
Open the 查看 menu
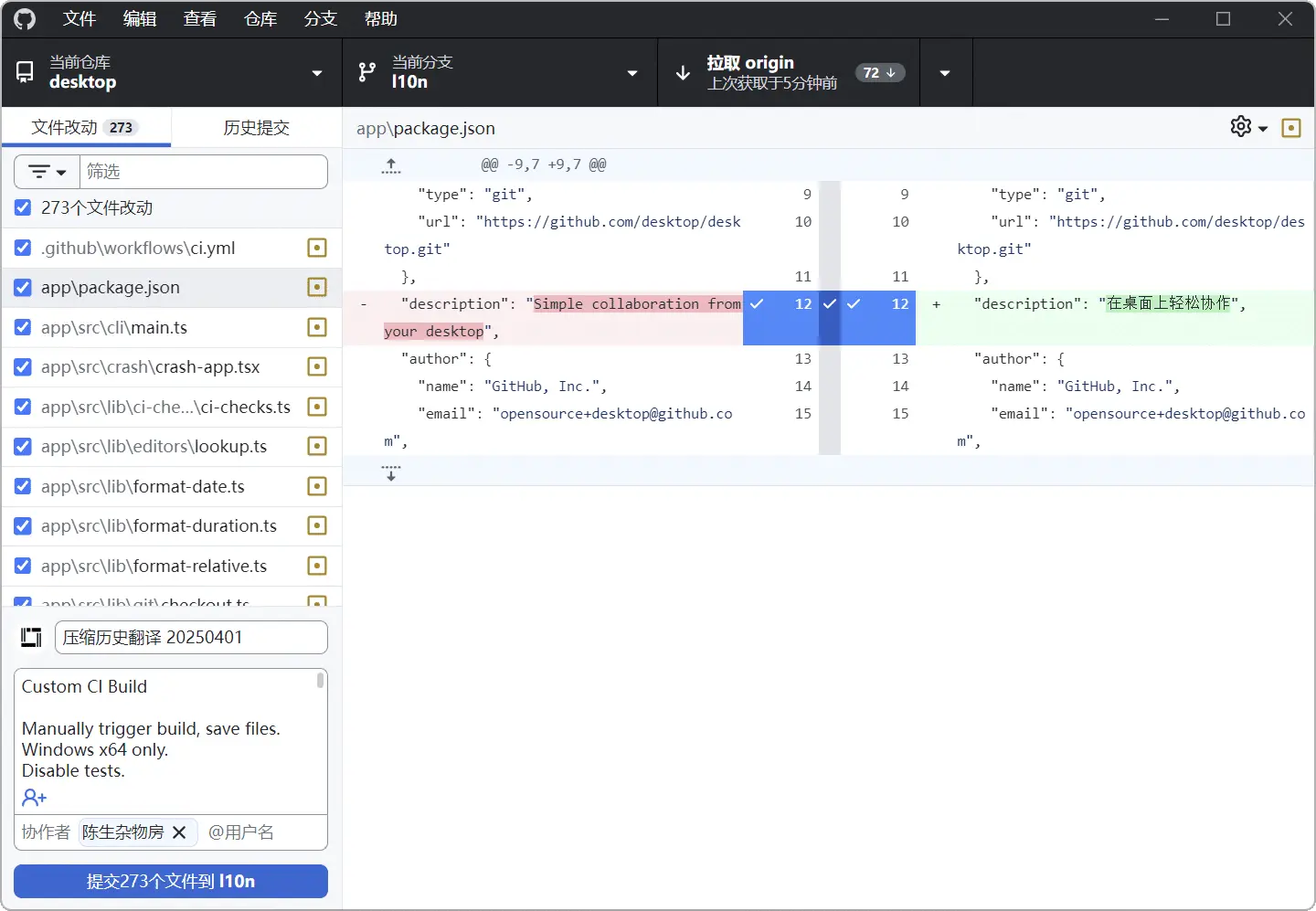point(200,19)
